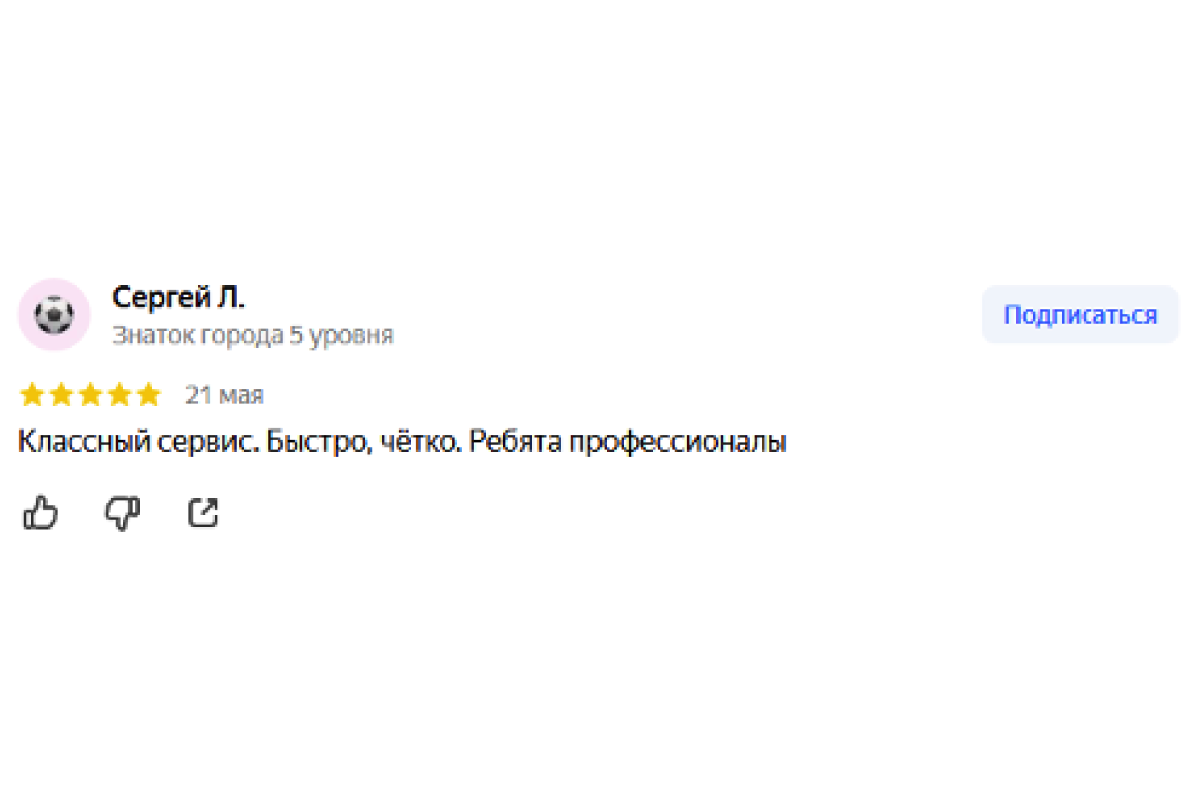Select the fourth rating star

[x=119, y=395]
